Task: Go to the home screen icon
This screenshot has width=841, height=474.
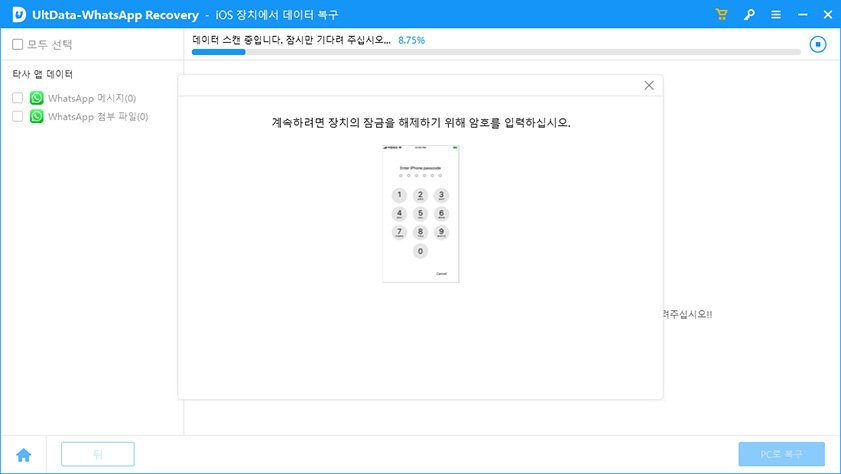Action: click(23, 454)
